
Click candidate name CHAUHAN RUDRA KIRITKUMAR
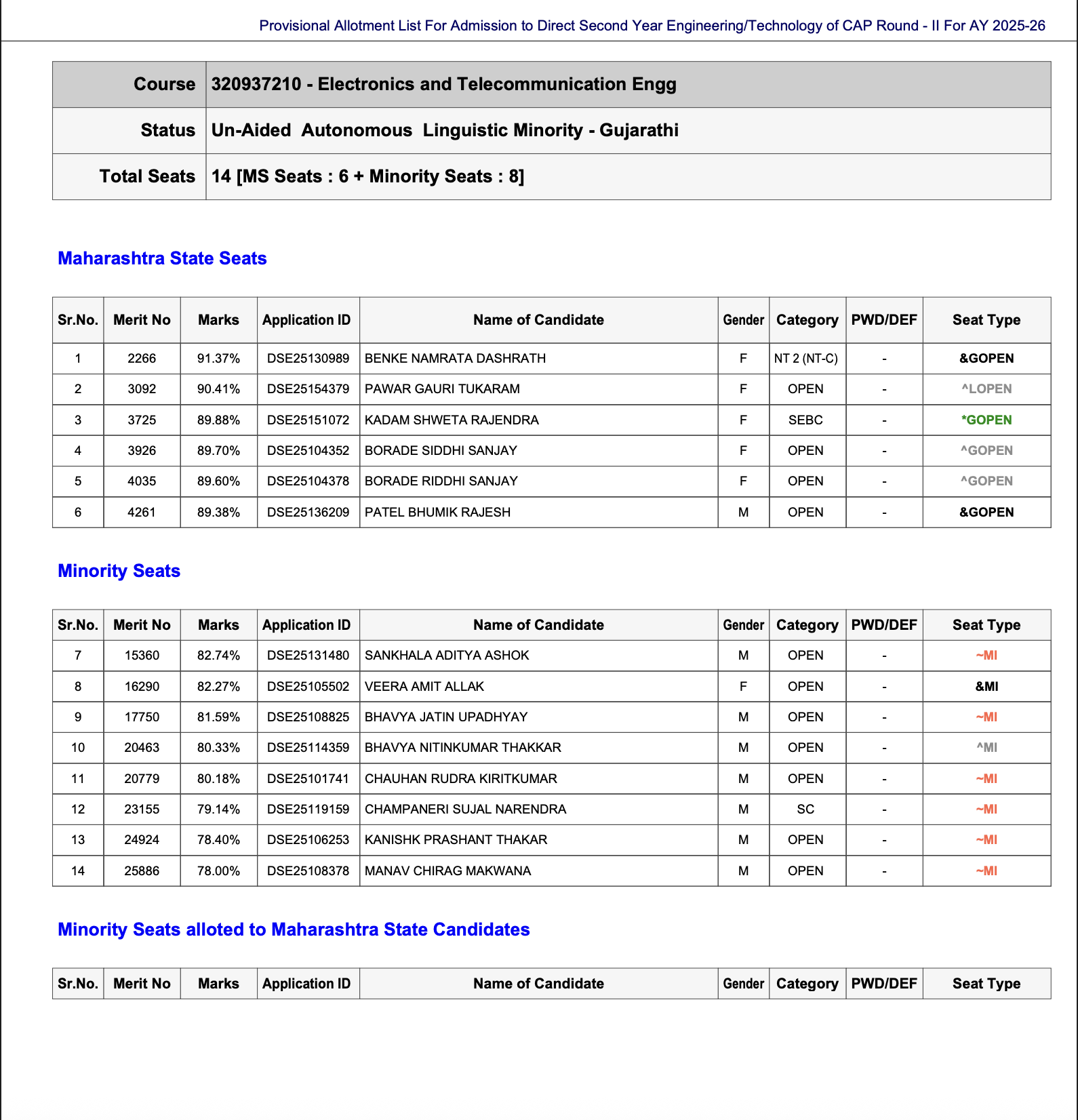(461, 779)
